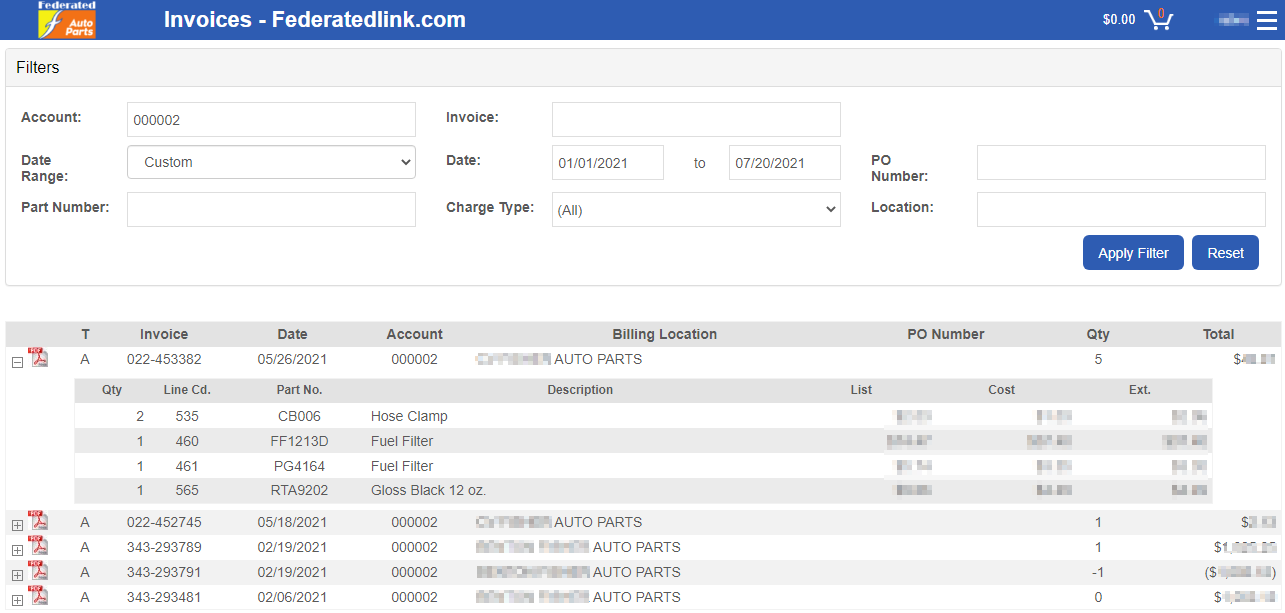The width and height of the screenshot is (1285, 613).
Task: Click the Part Number input field
Action: [x=271, y=210]
